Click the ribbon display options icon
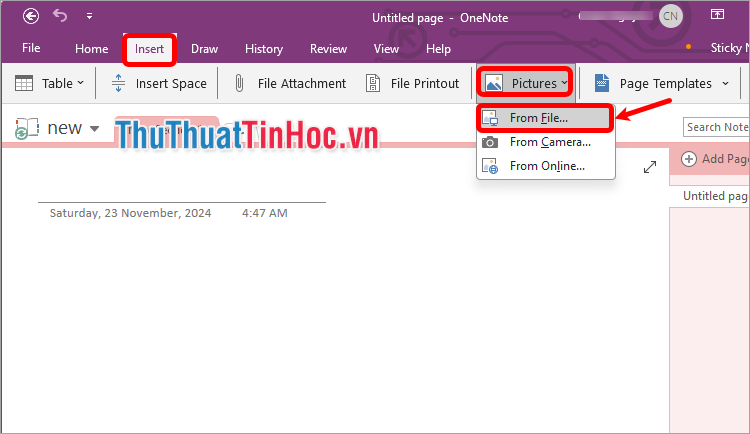 (717, 15)
